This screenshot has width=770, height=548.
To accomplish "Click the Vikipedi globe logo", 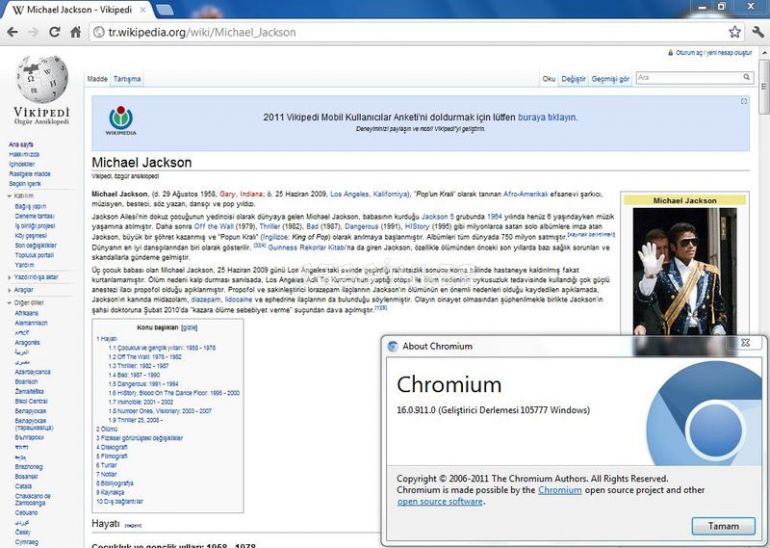I will point(42,80).
